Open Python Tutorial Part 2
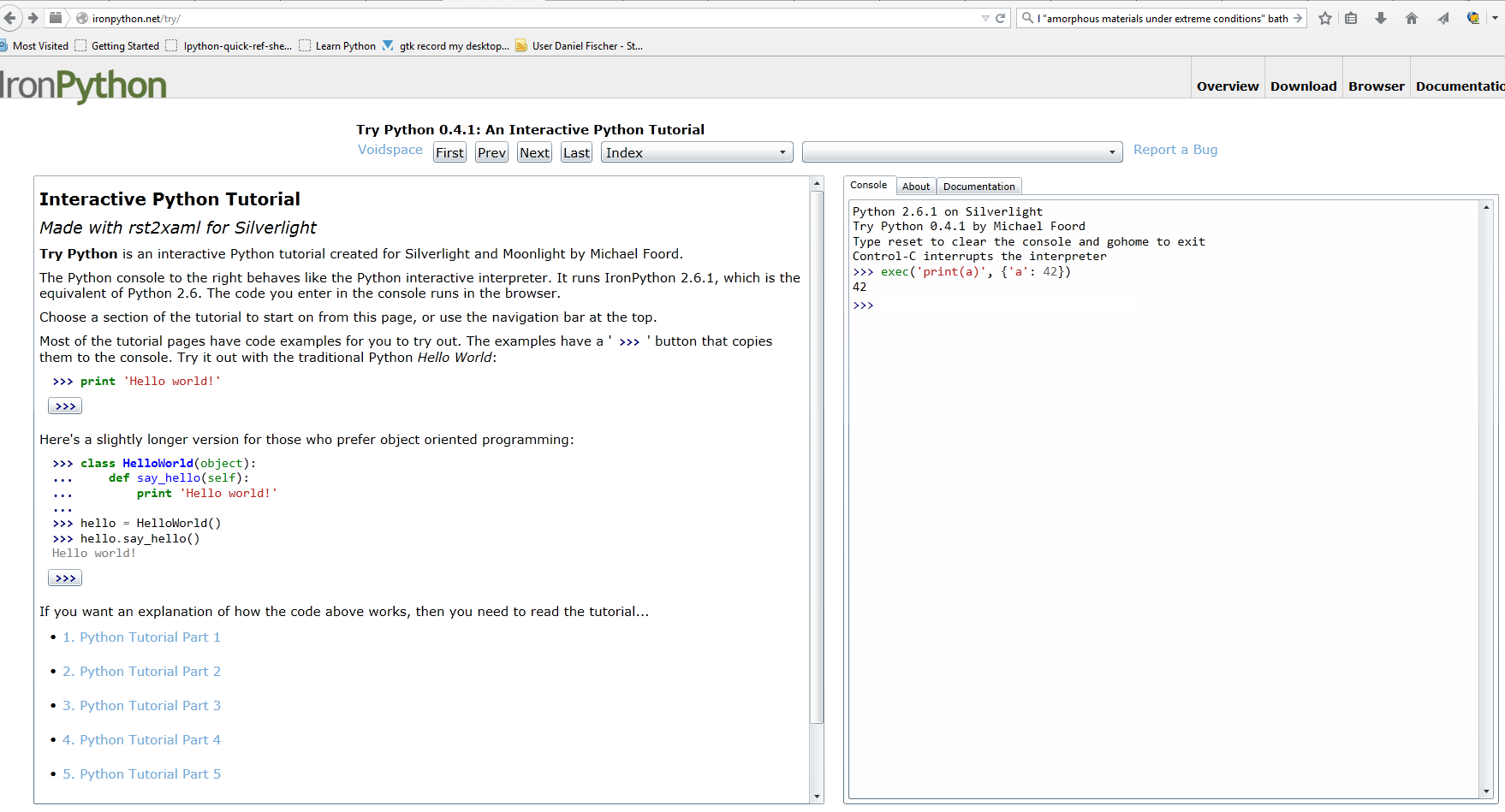 (141, 672)
